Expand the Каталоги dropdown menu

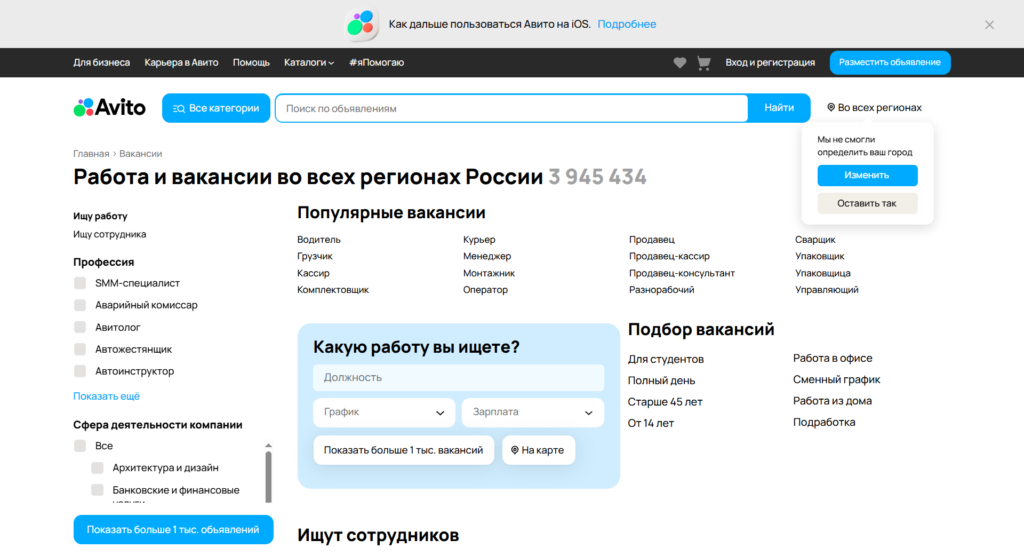tap(309, 63)
